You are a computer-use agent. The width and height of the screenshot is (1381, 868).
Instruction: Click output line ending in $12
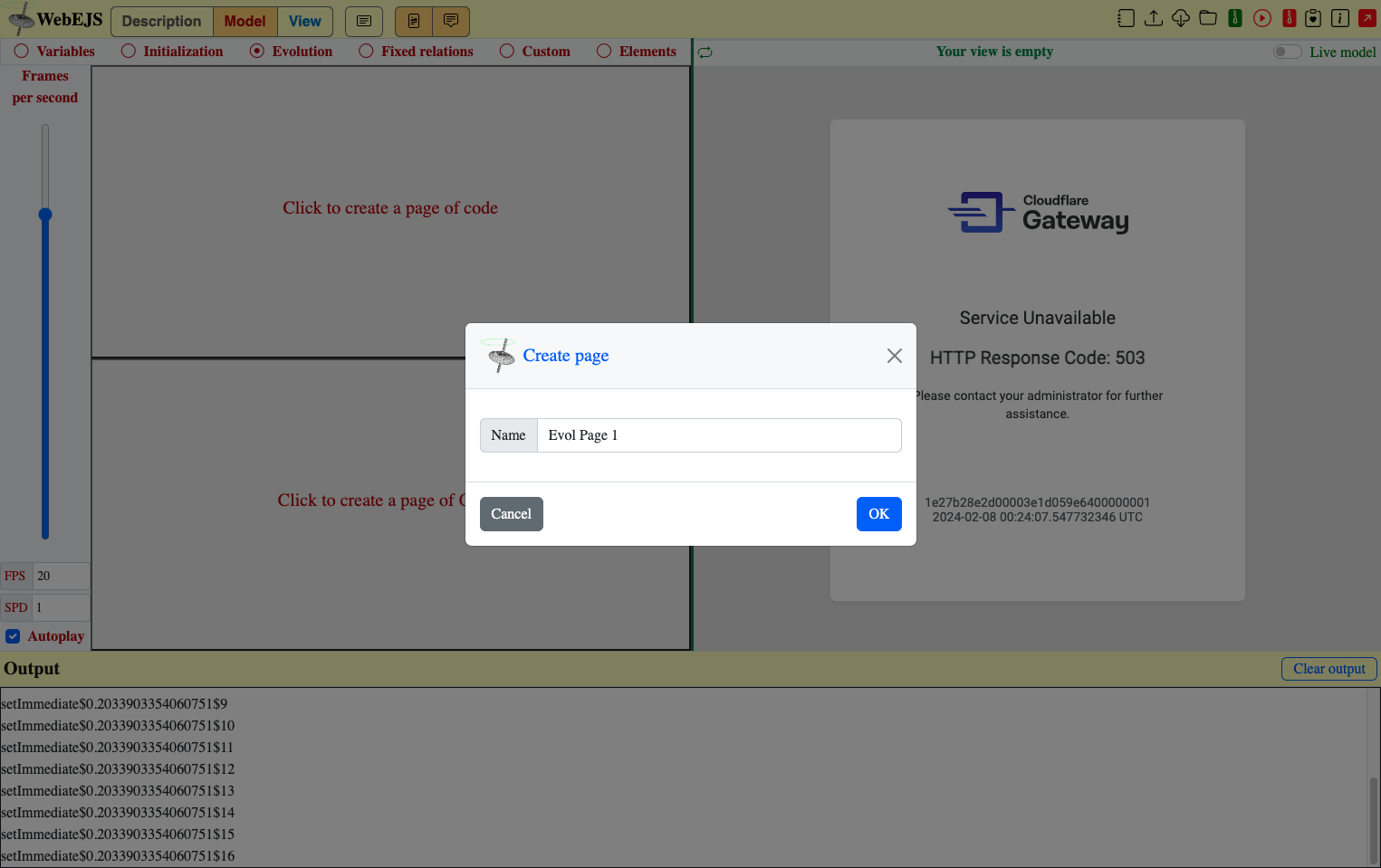pos(118,769)
